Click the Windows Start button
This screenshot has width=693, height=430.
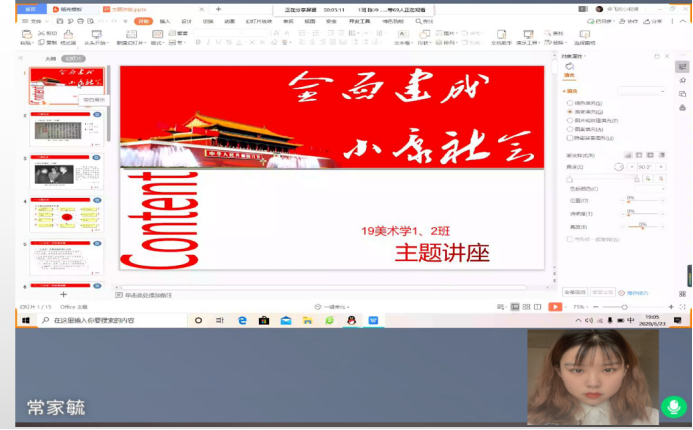[x=26, y=320]
